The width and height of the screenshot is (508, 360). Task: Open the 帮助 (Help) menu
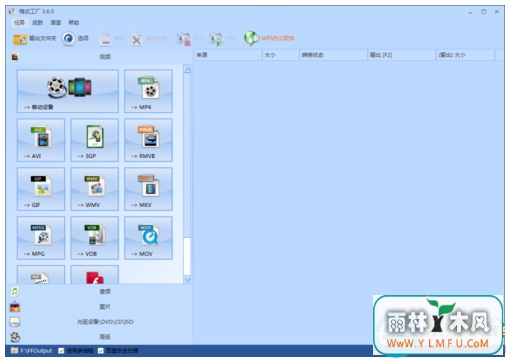coord(74,22)
